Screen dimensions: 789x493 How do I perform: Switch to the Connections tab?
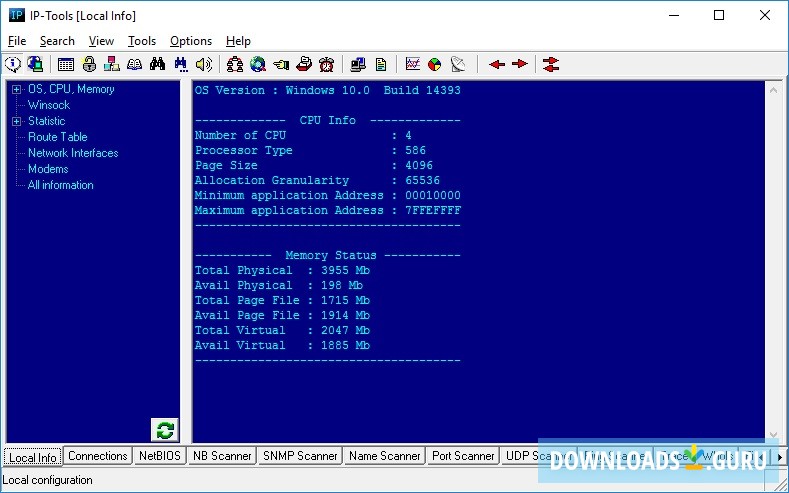click(98, 456)
